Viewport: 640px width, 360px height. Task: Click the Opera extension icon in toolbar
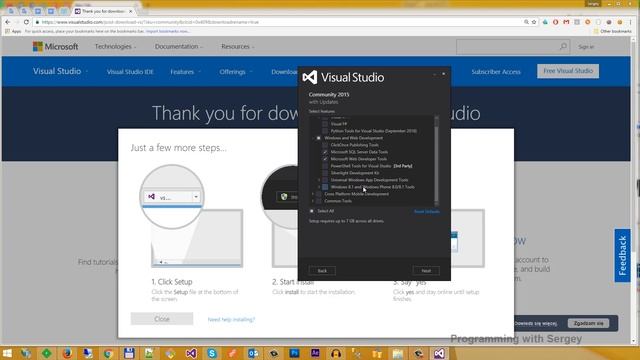(556, 22)
